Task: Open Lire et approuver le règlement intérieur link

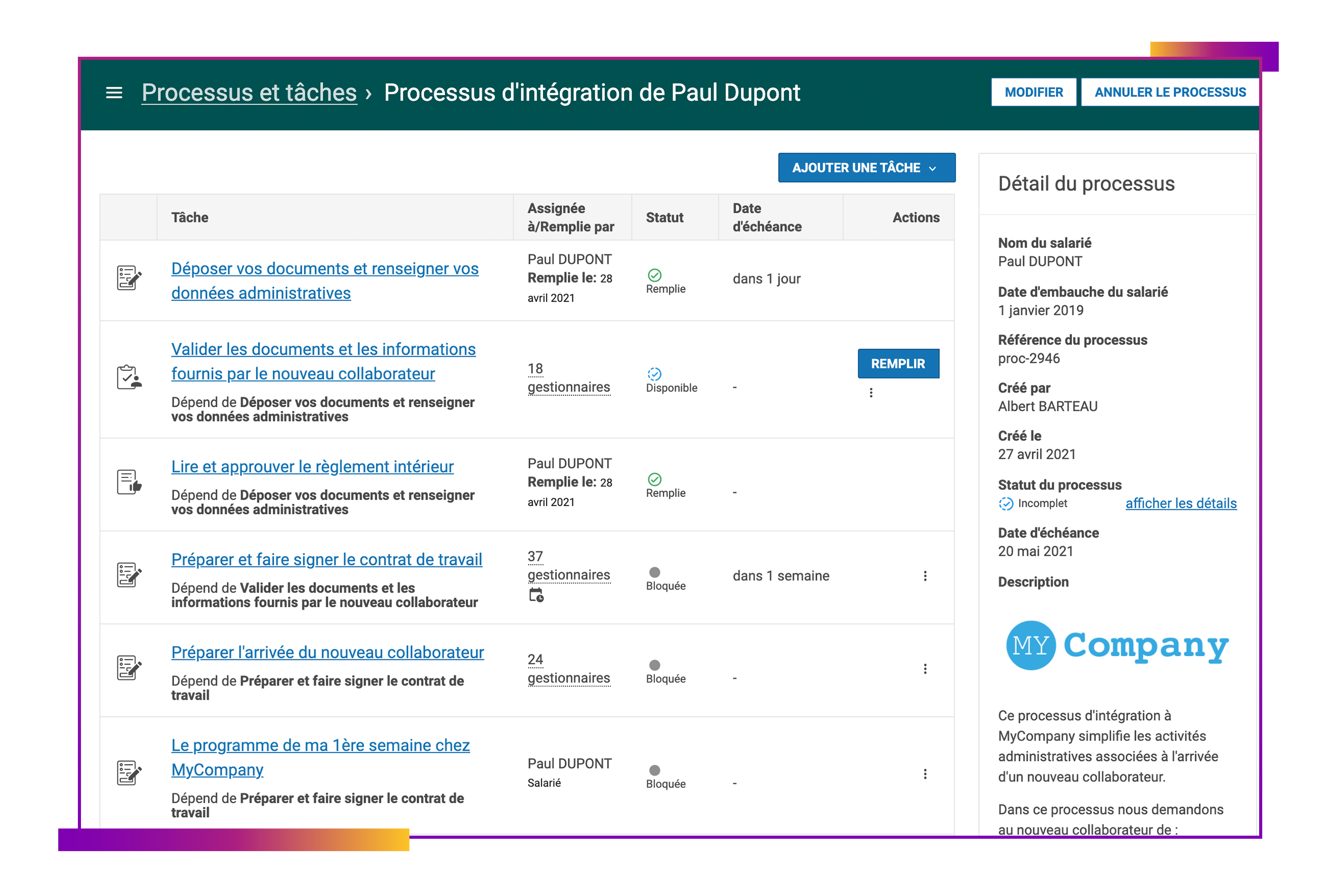Action: coord(312,467)
